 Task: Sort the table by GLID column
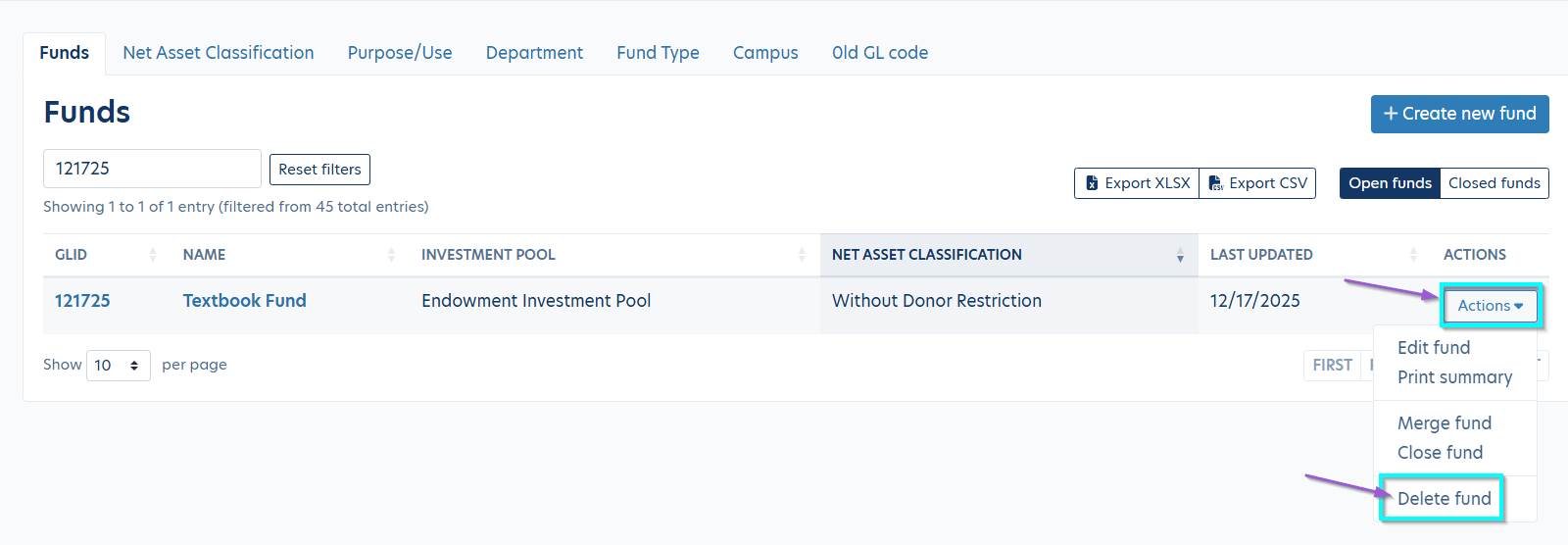(x=153, y=255)
